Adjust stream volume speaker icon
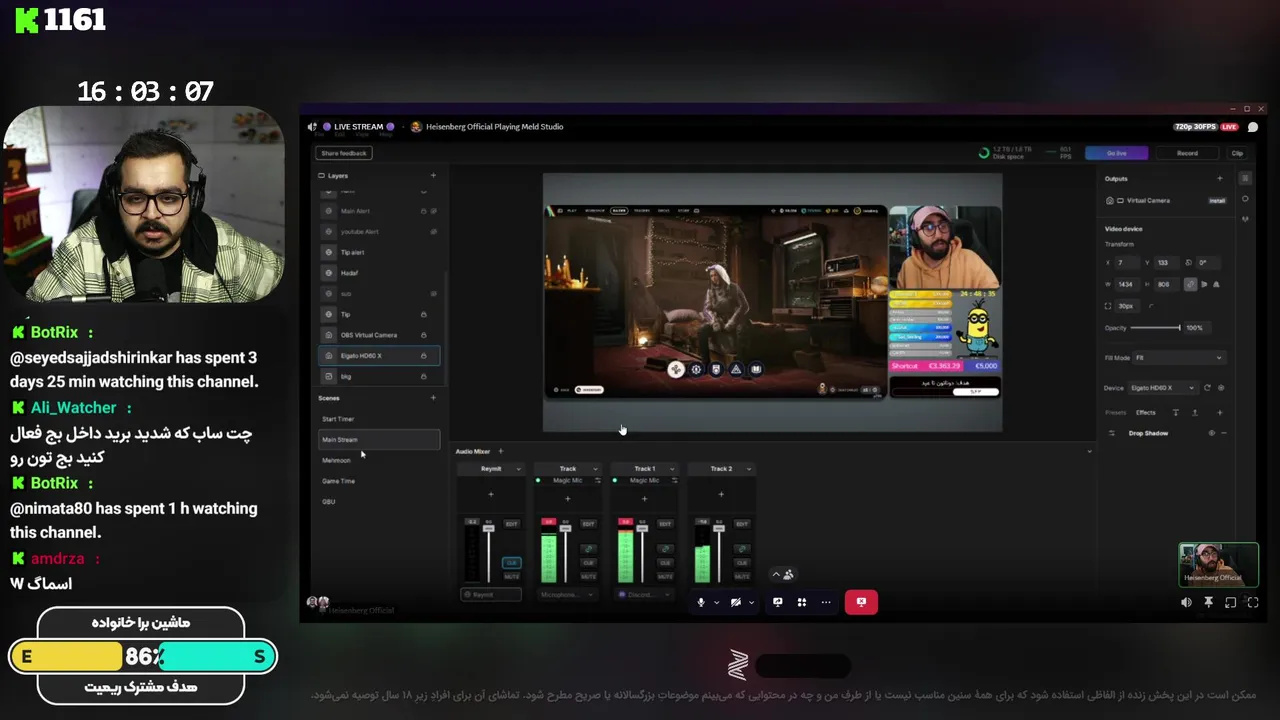 click(1186, 602)
